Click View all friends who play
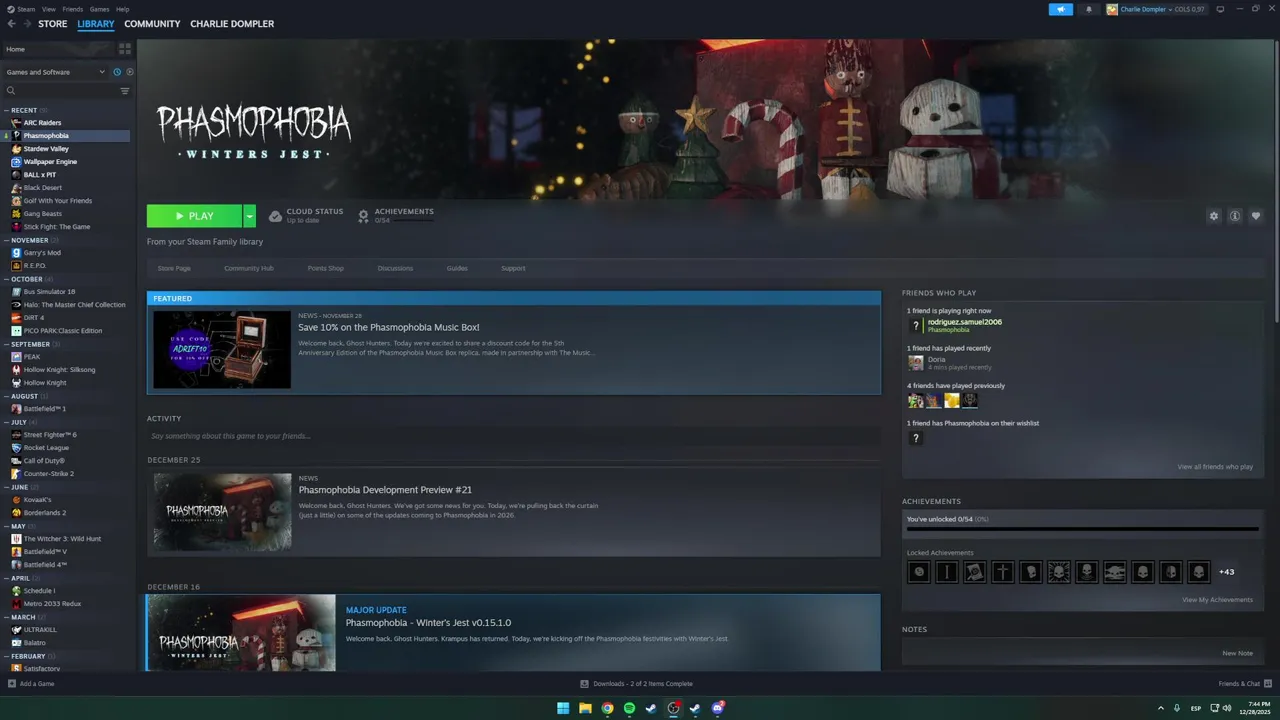This screenshot has width=1280, height=720. coord(1215,467)
